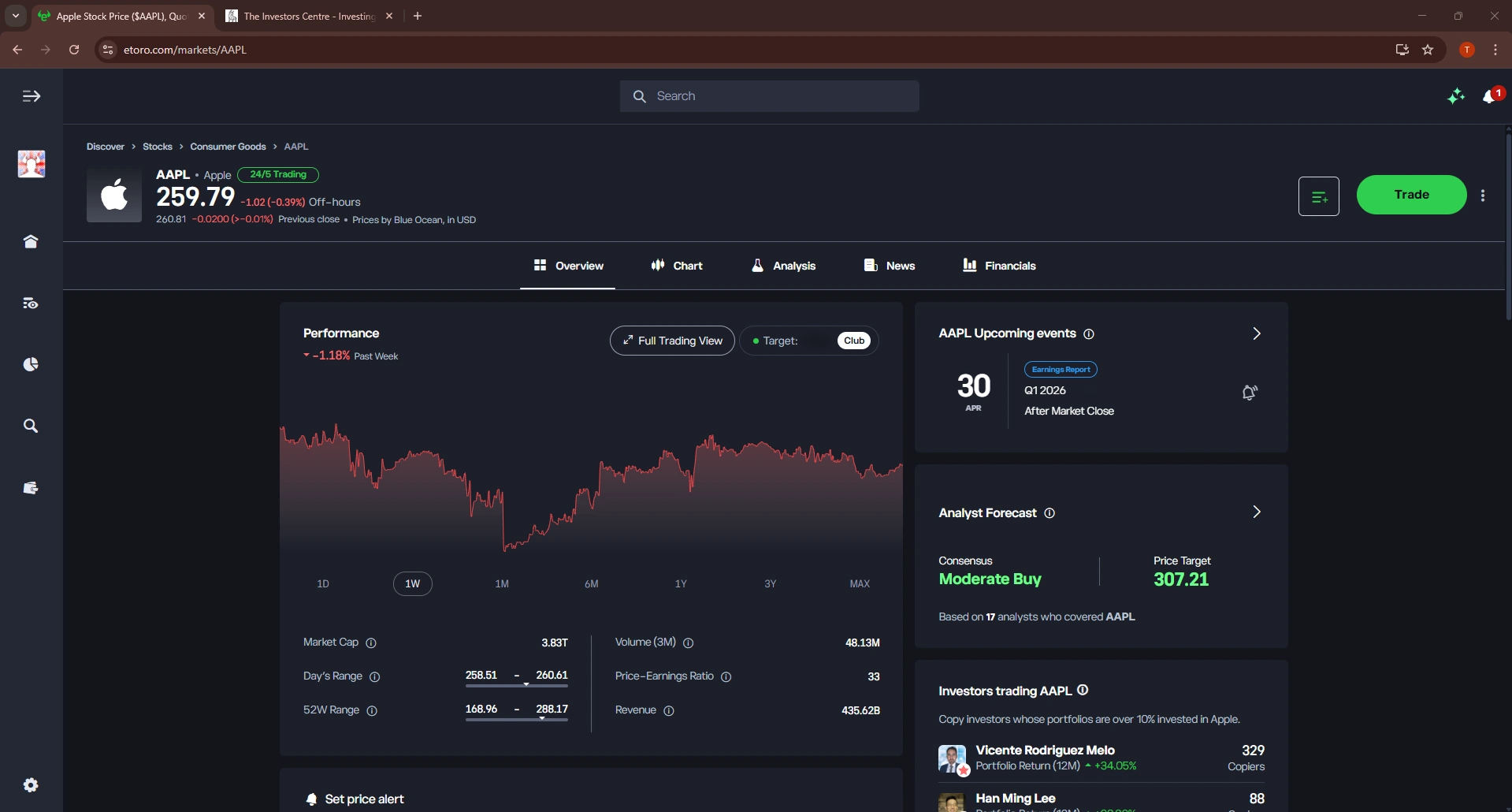The height and width of the screenshot is (812, 1512).
Task: Open Han Ming Lee profile
Action: (x=1015, y=799)
